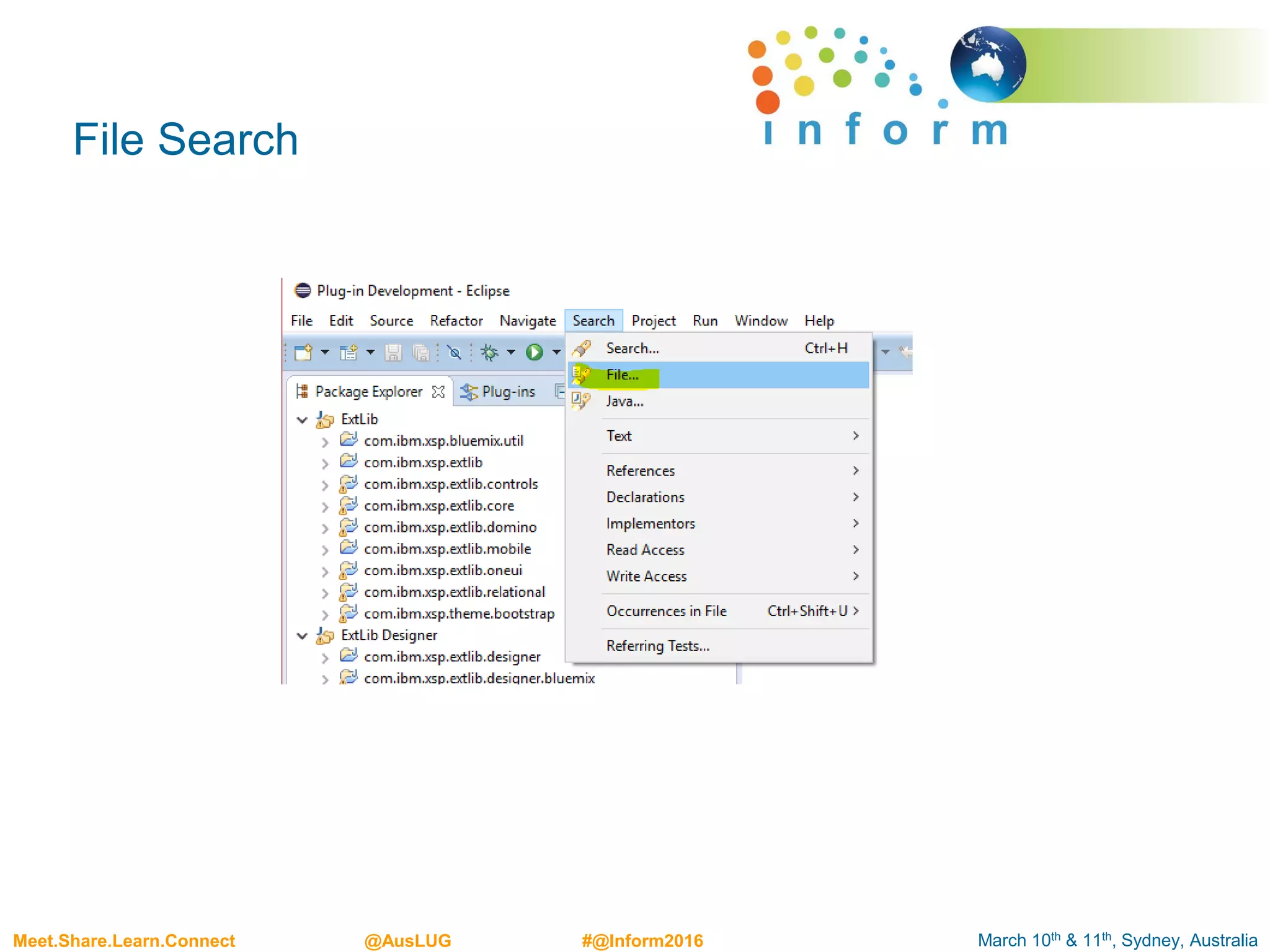Expand com.ibm.xsp.extlib.relational project
This screenshot has width=1270, height=952.
click(324, 593)
